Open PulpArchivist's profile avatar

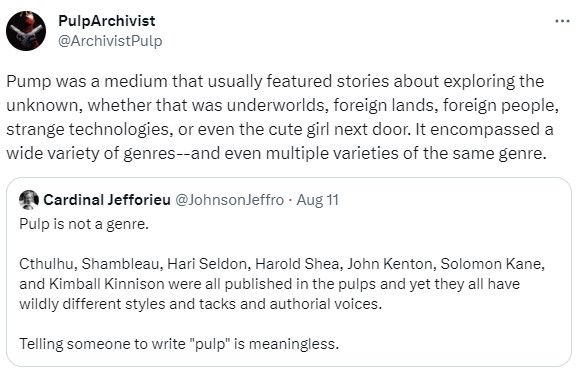[26, 31]
